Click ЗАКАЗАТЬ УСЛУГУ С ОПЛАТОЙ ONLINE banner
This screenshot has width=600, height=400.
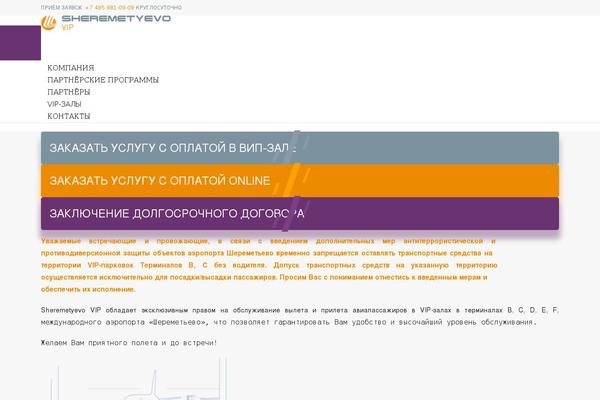[300, 181]
